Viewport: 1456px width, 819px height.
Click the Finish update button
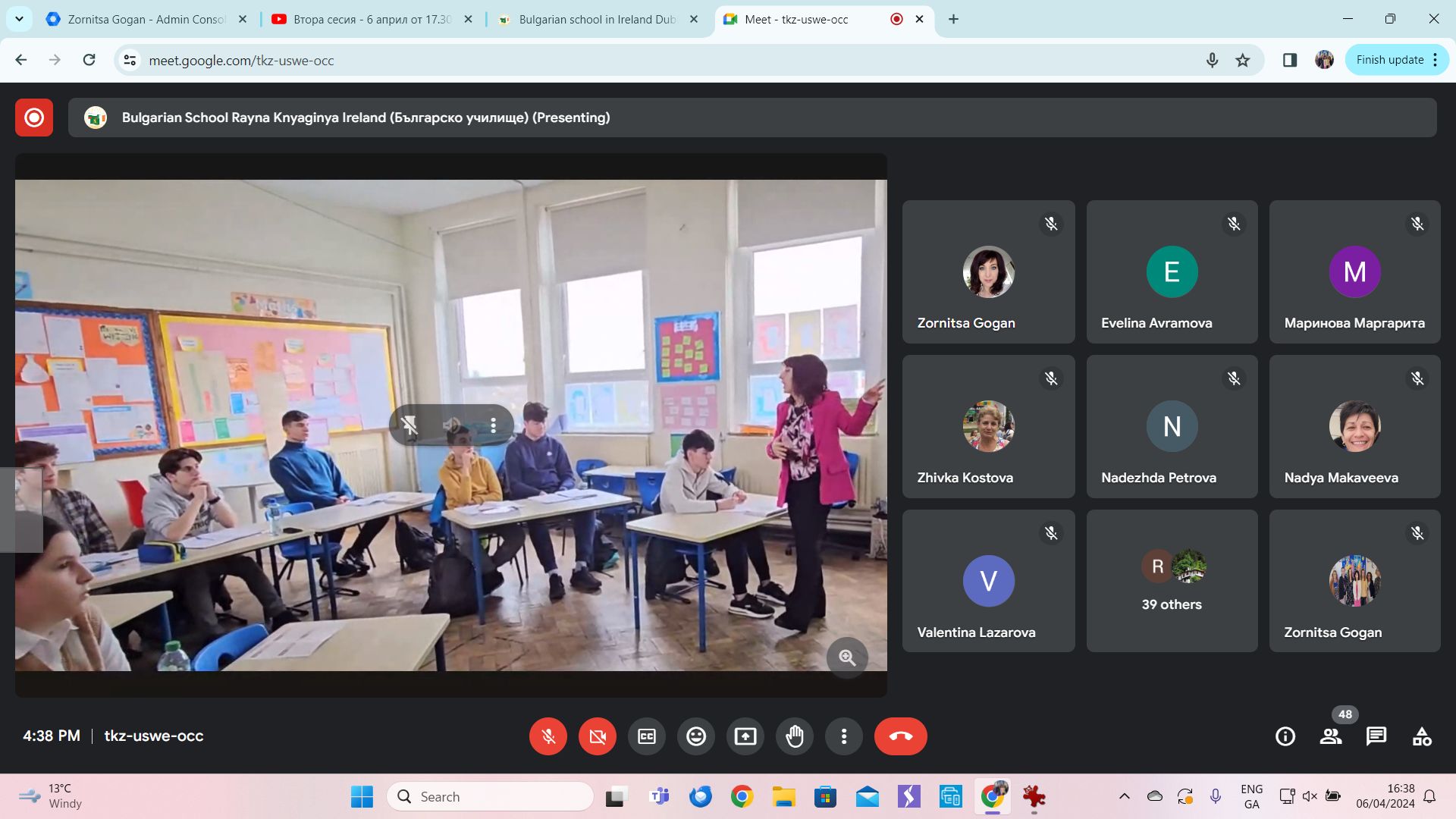(1389, 60)
